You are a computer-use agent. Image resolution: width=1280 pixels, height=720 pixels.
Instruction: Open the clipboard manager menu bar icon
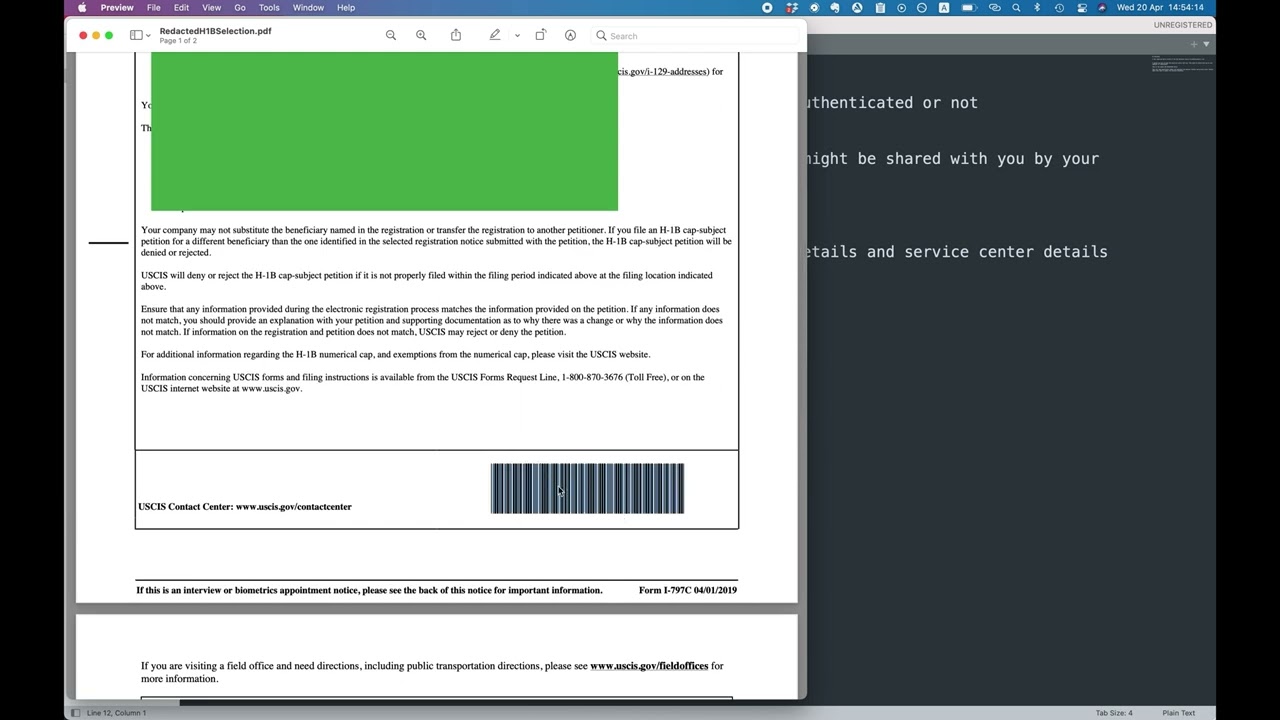880,7
